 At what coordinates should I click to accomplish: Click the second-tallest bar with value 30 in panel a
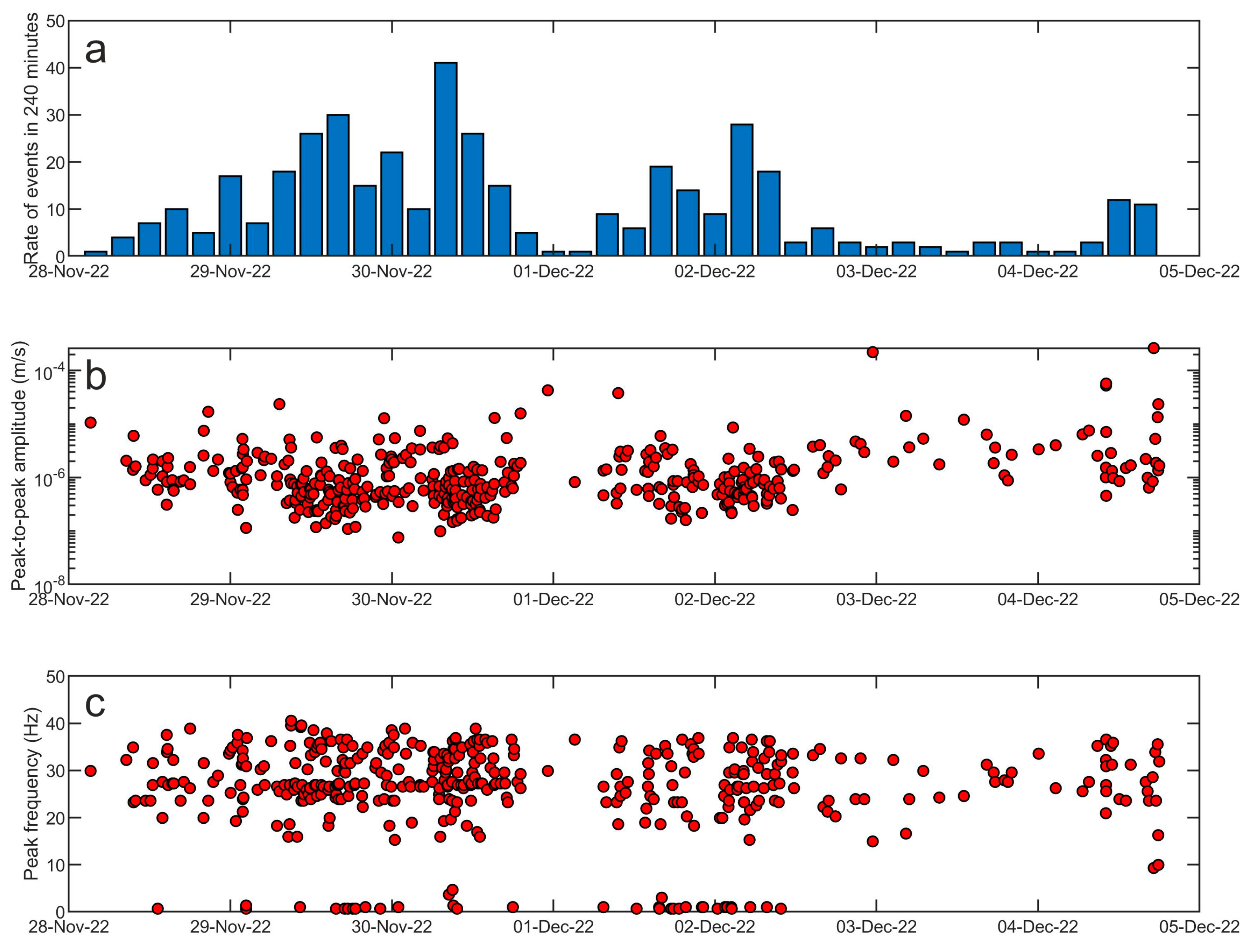pyautogui.click(x=338, y=185)
